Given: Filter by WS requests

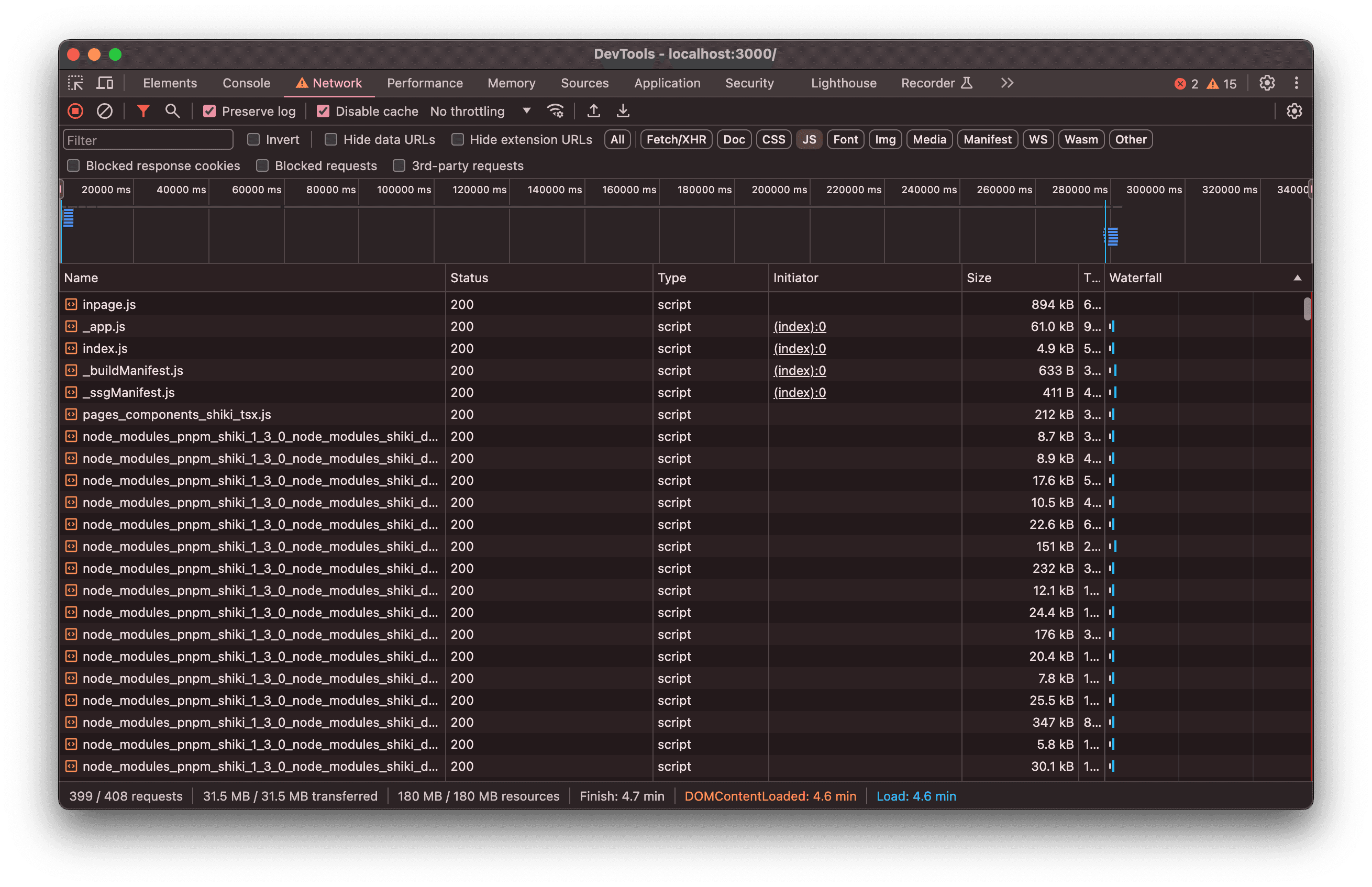Looking at the screenshot, I should [1037, 139].
